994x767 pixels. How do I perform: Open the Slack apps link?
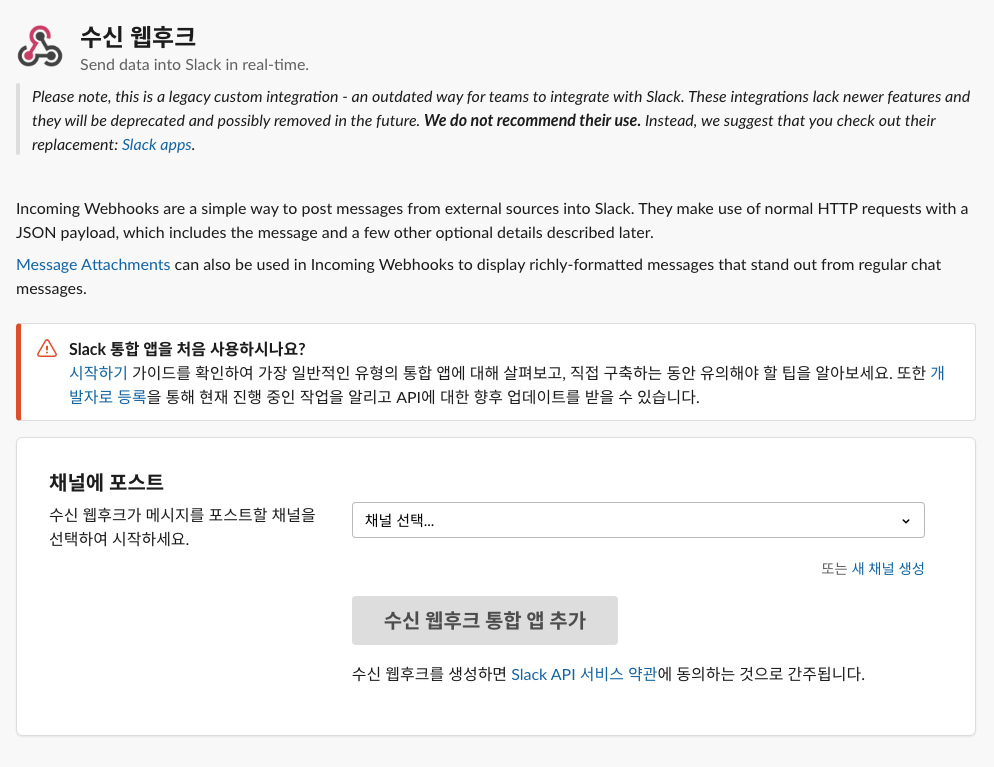pos(157,145)
